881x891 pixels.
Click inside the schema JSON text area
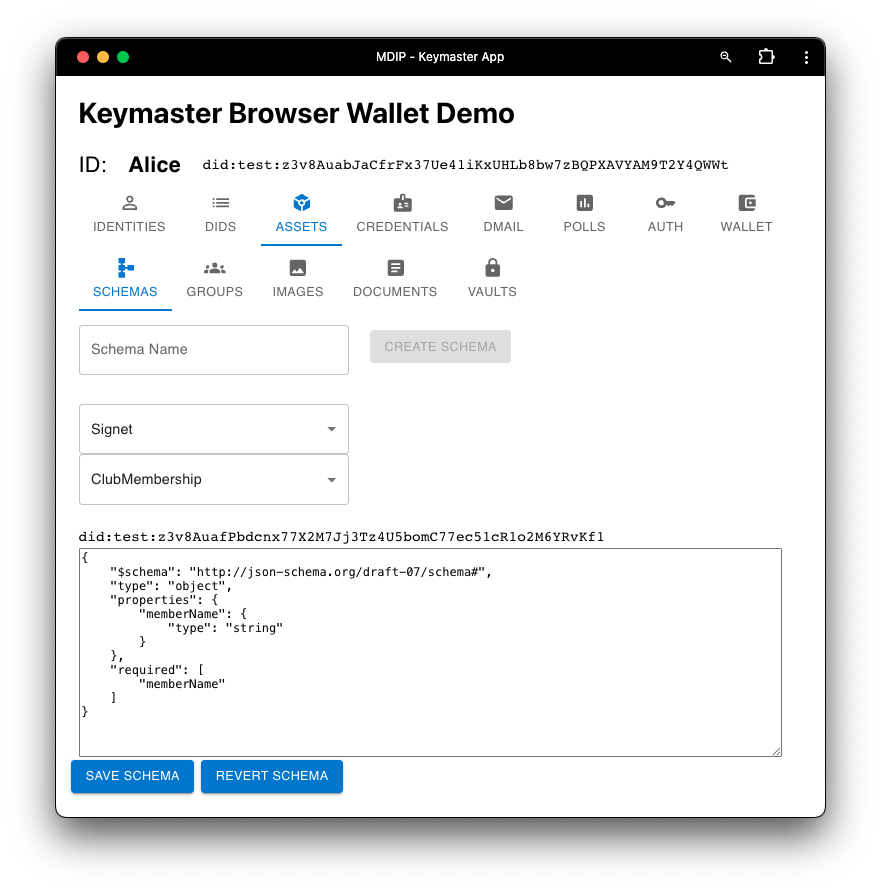pos(430,651)
